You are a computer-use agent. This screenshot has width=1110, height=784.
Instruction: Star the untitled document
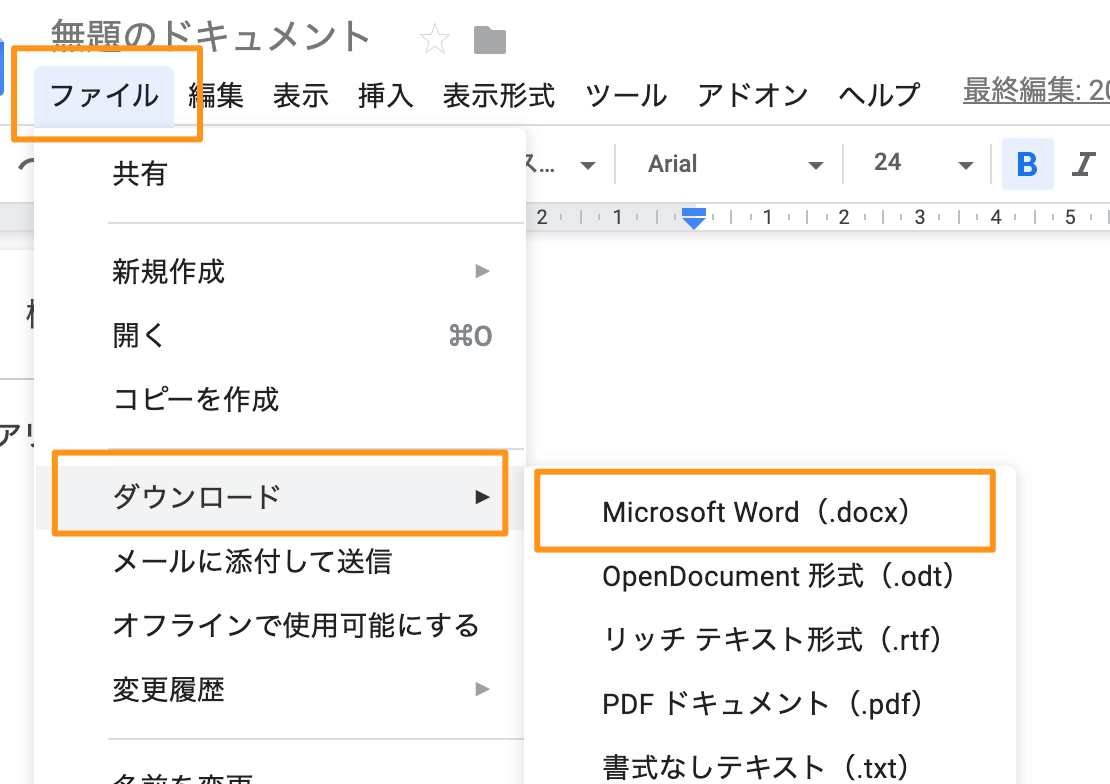click(x=434, y=39)
